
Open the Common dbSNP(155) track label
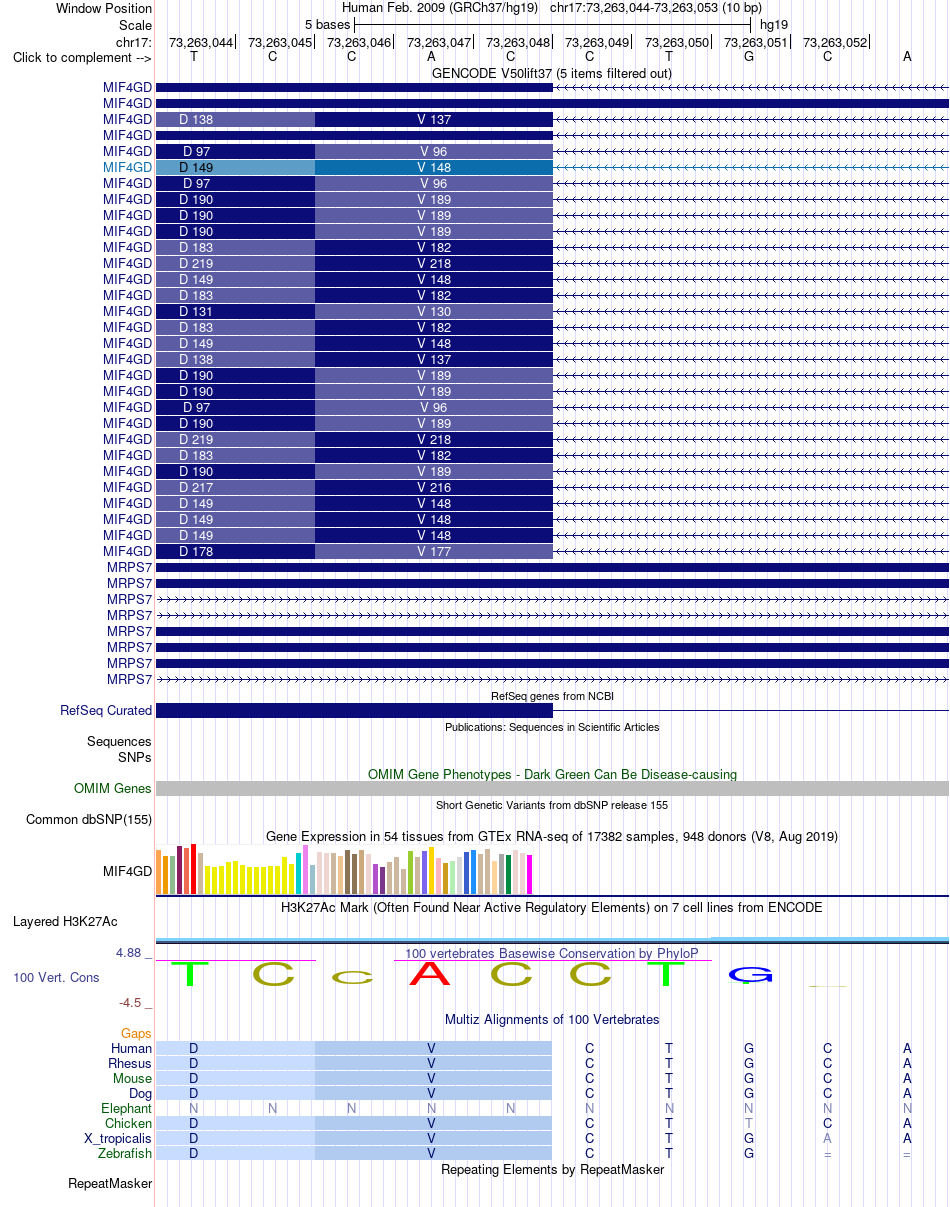pos(89,819)
